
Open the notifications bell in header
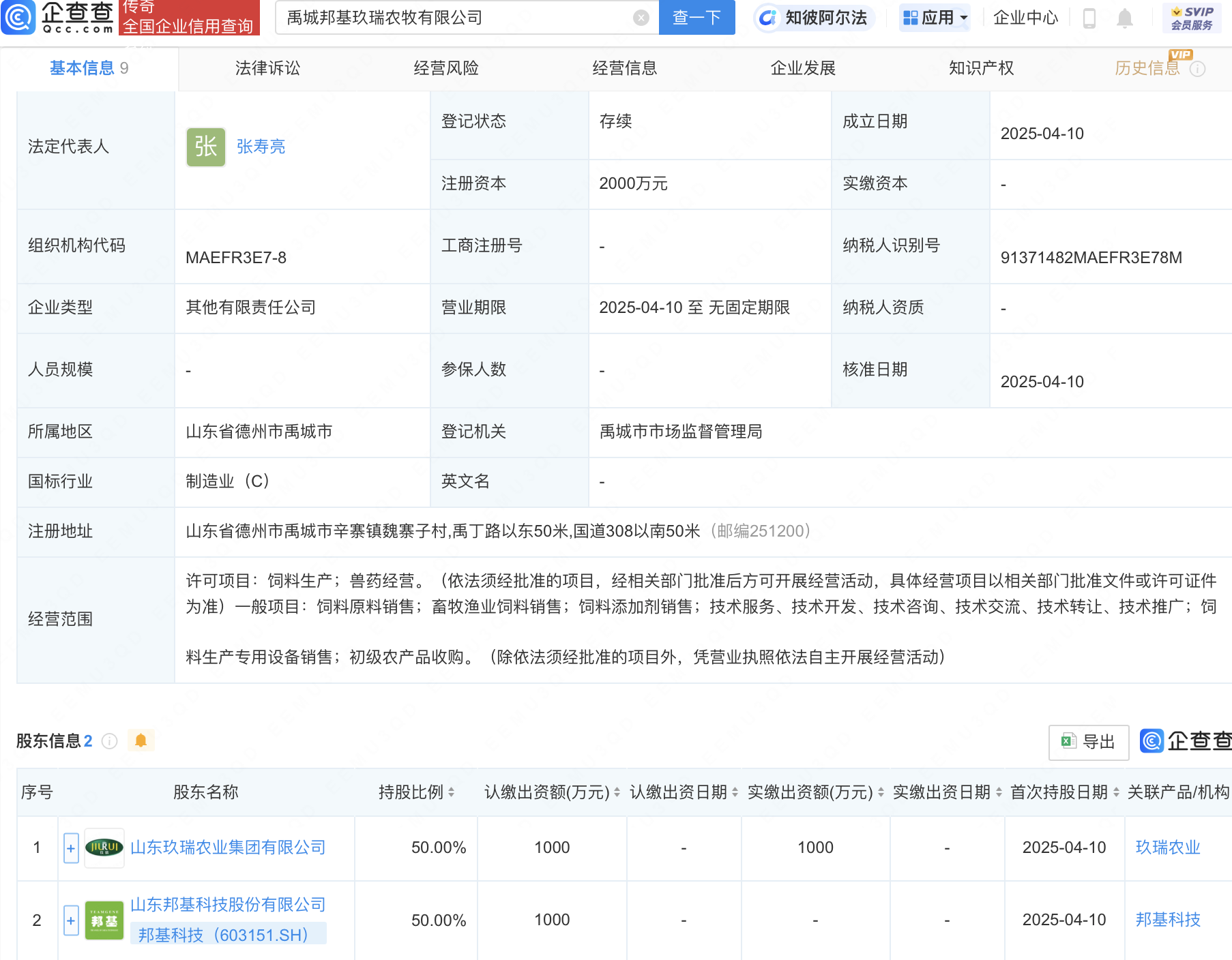[x=1125, y=18]
